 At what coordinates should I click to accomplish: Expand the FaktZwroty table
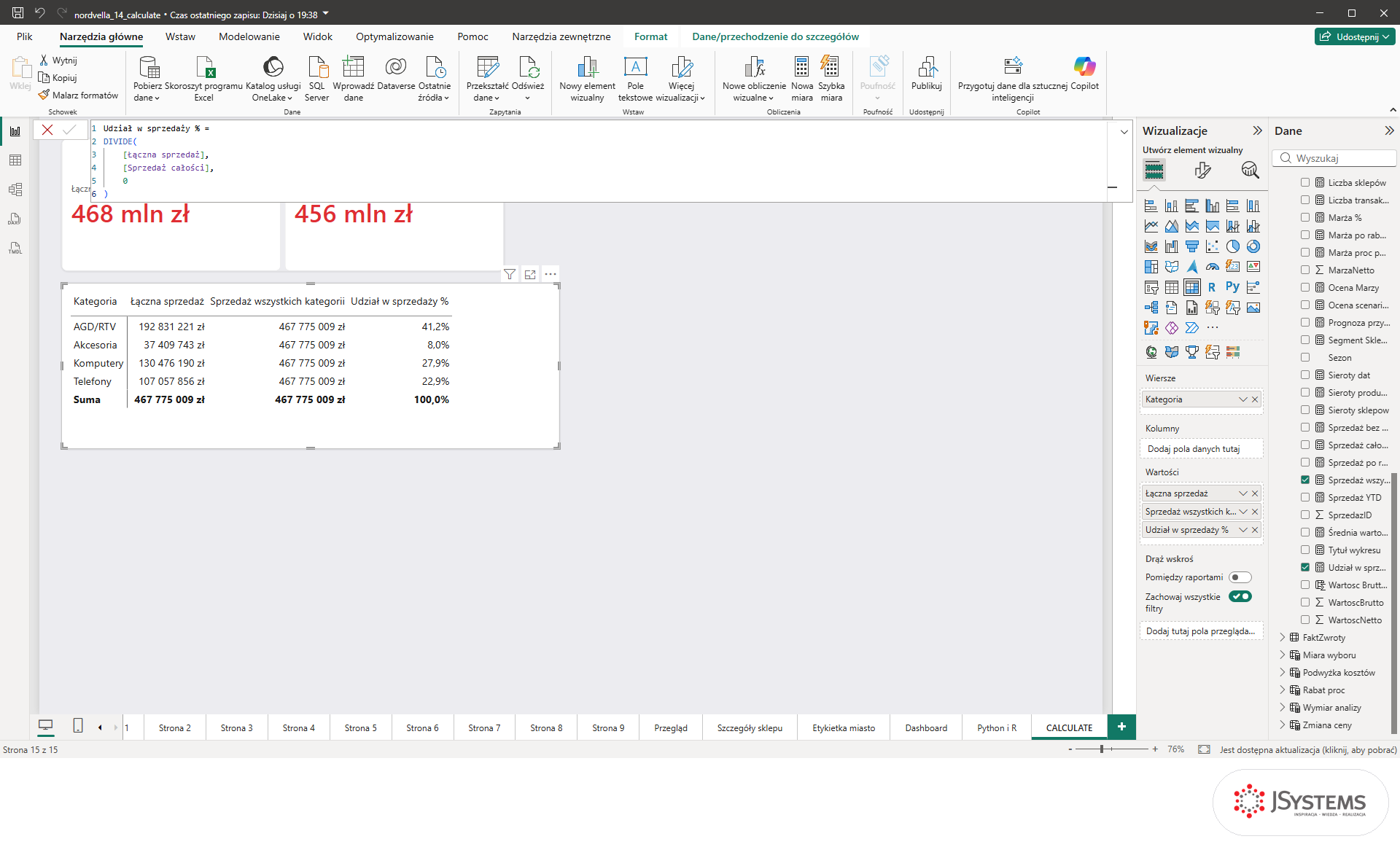click(1283, 637)
